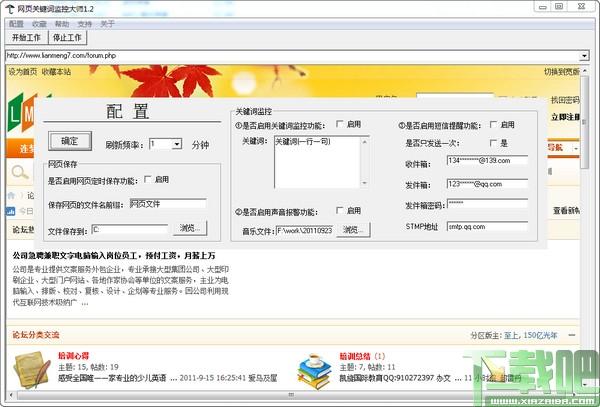Enable the 关键词监控功能 checkbox
The width and height of the screenshot is (600, 407).
pyautogui.click(x=339, y=124)
